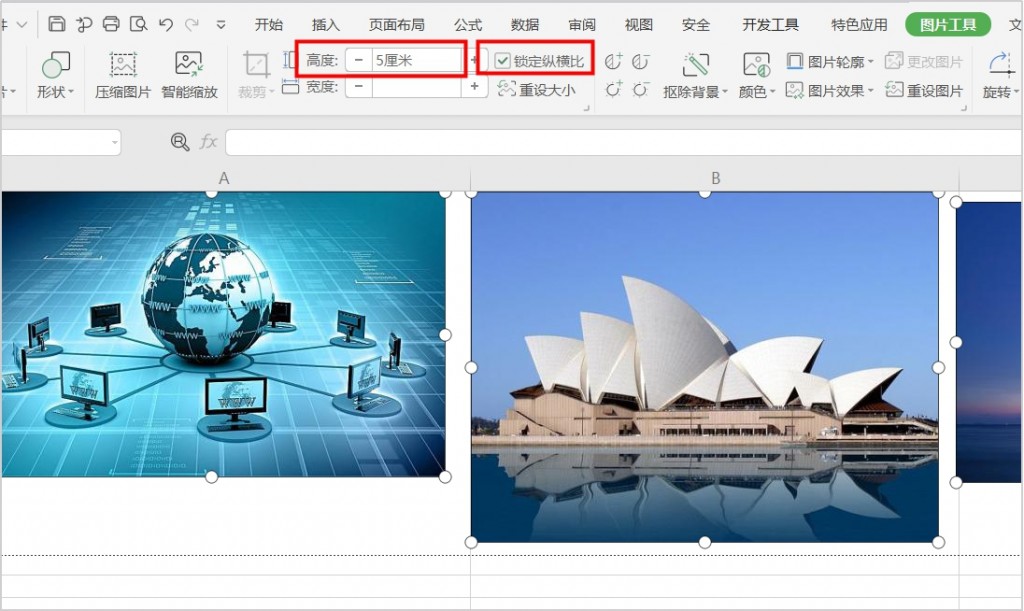Click the export icon beside Save
This screenshot has width=1024, height=611.
pos(84,25)
